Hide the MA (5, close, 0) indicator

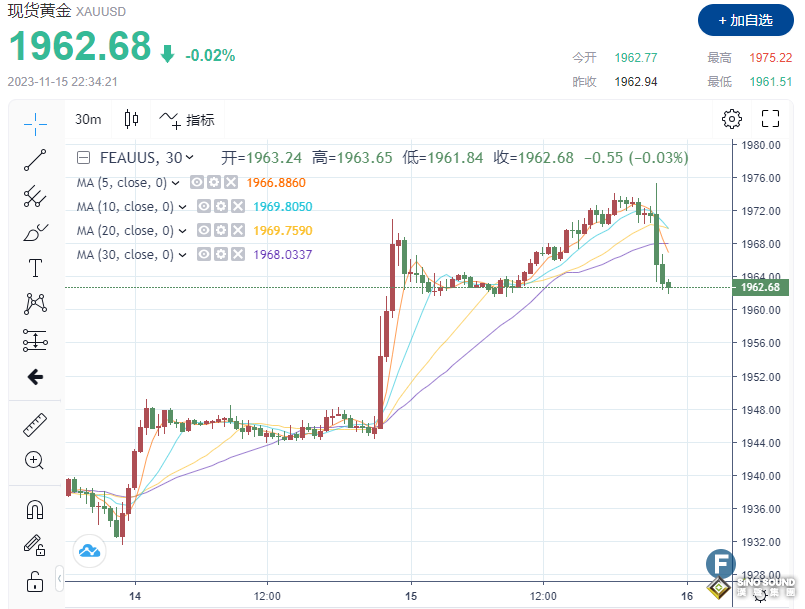click(x=197, y=183)
